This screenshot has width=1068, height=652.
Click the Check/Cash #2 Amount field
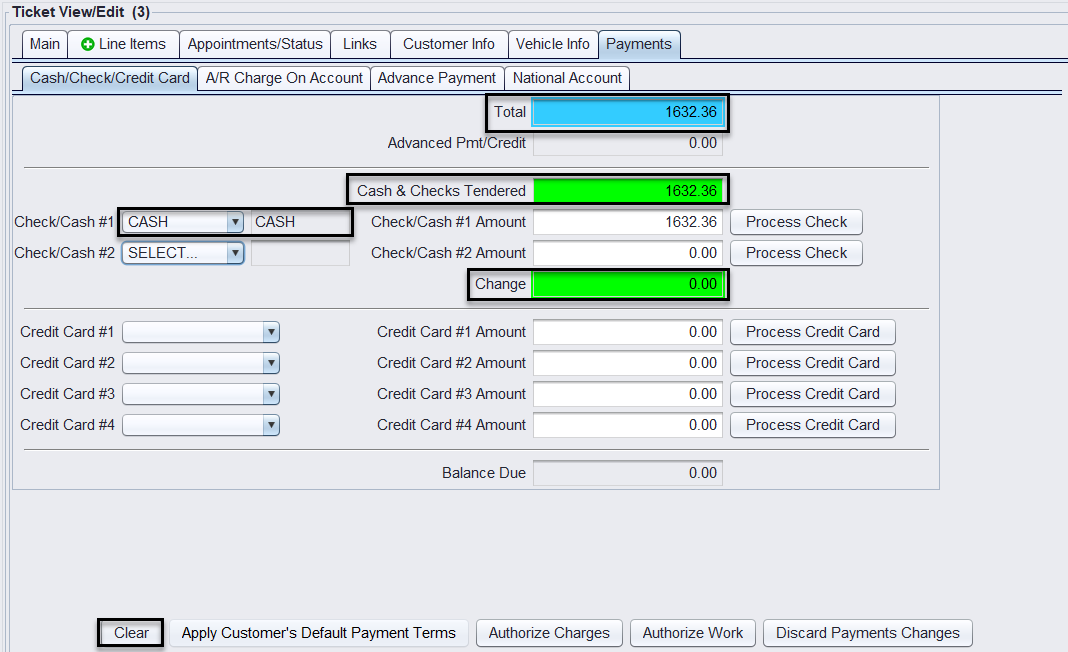click(627, 253)
